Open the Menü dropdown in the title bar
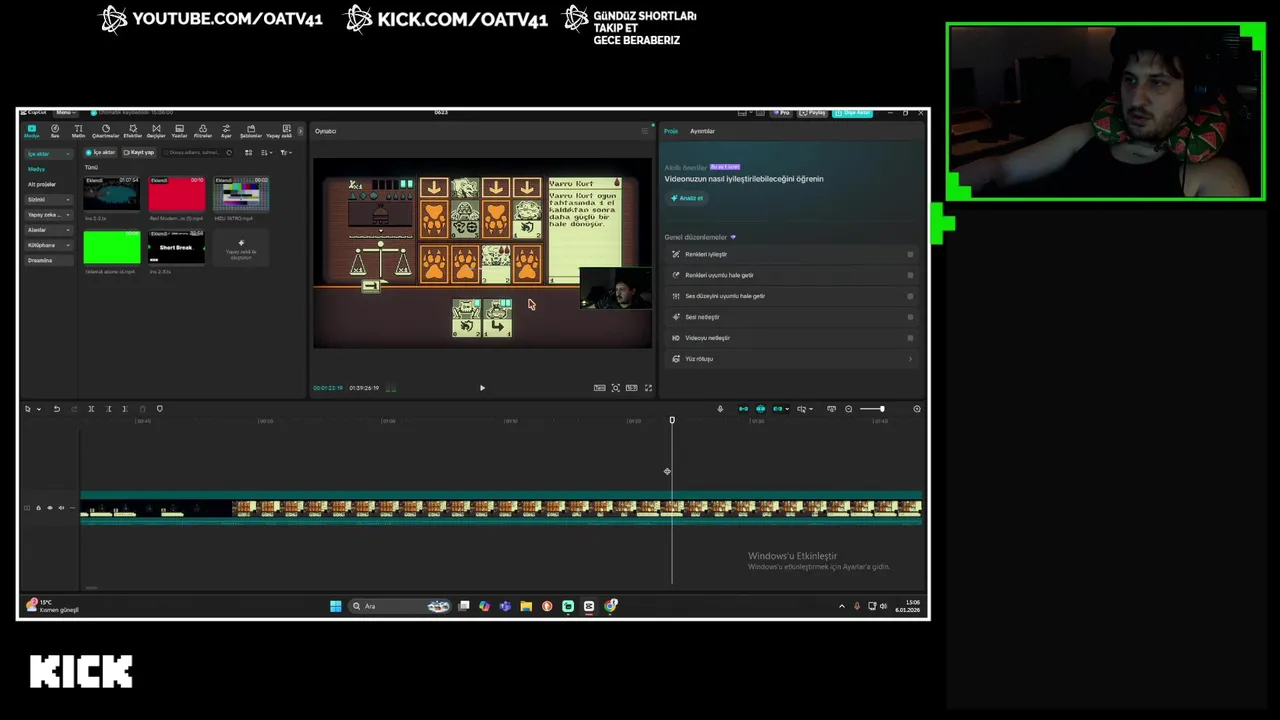Viewport: 1280px width, 720px height. [x=64, y=112]
